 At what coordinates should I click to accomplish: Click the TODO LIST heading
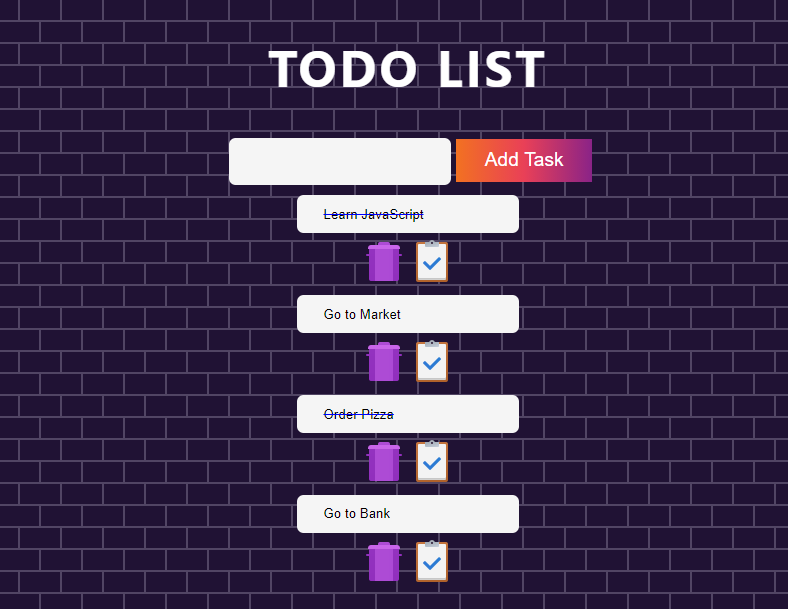pyautogui.click(x=407, y=69)
